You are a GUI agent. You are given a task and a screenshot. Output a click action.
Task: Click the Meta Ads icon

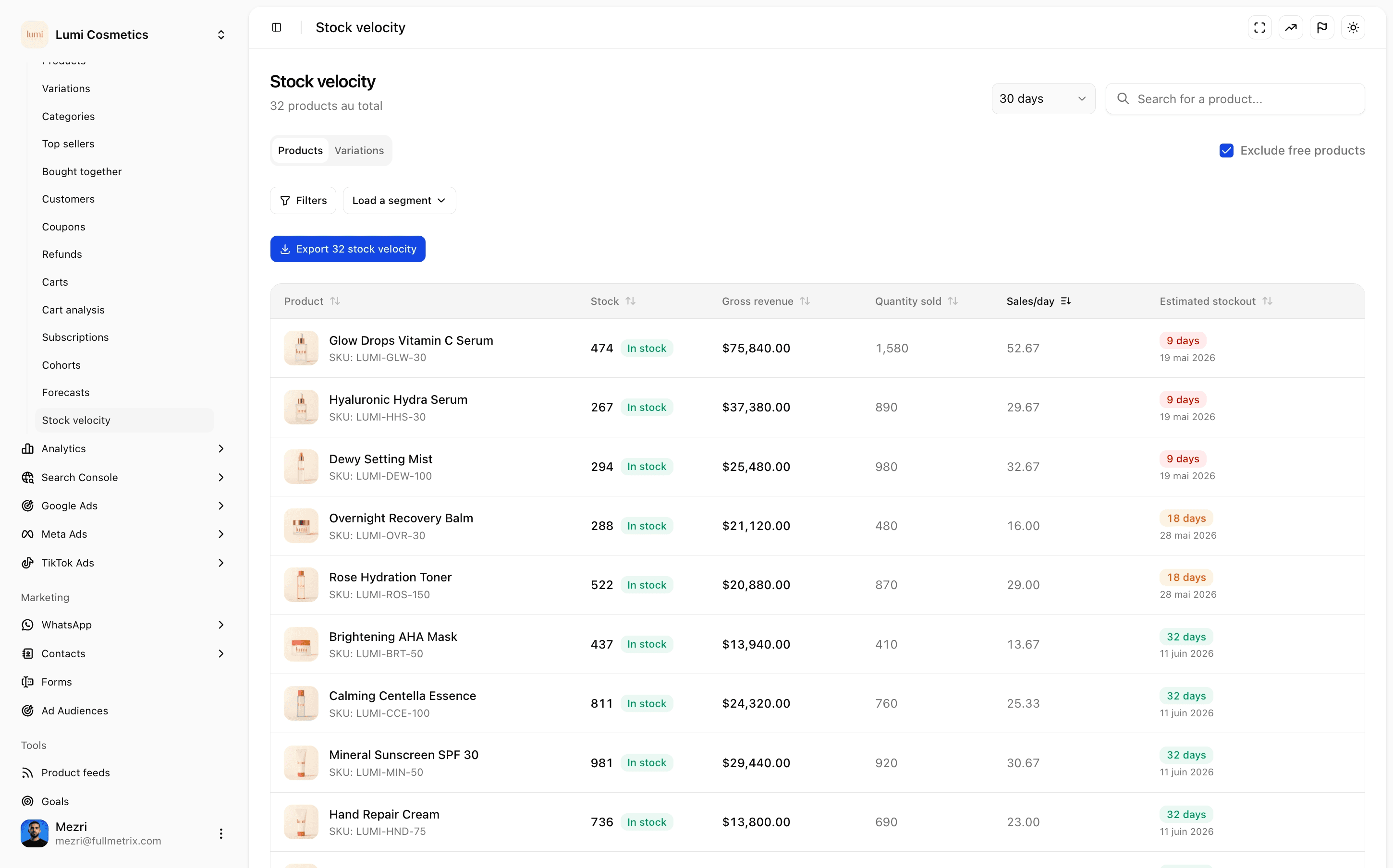point(27,534)
